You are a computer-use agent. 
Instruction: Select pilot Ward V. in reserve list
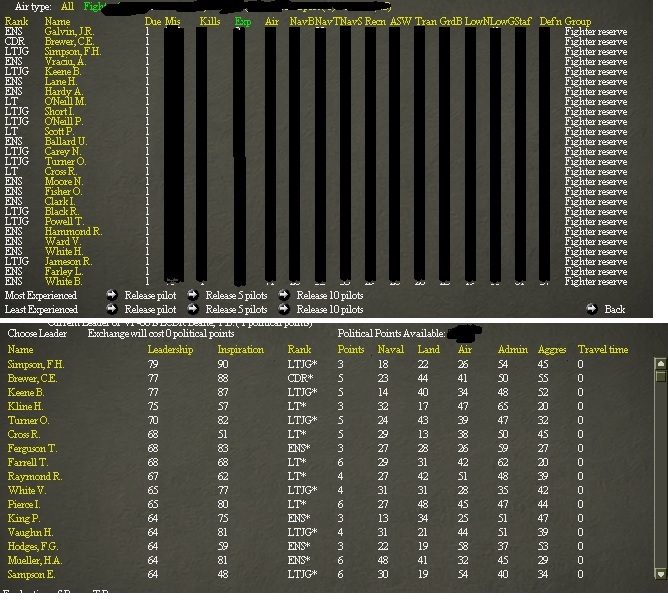[62, 242]
